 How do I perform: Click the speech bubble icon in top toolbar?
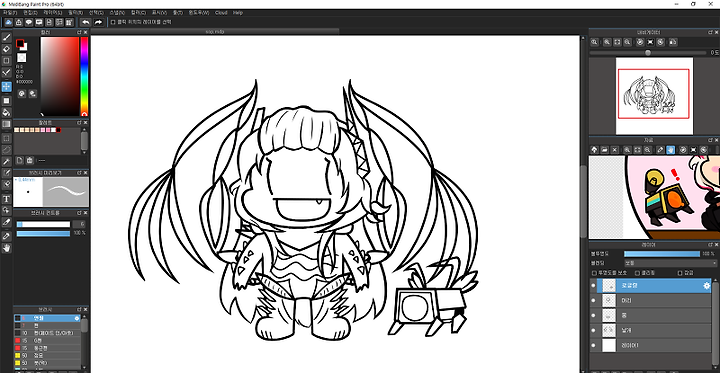click(28, 22)
